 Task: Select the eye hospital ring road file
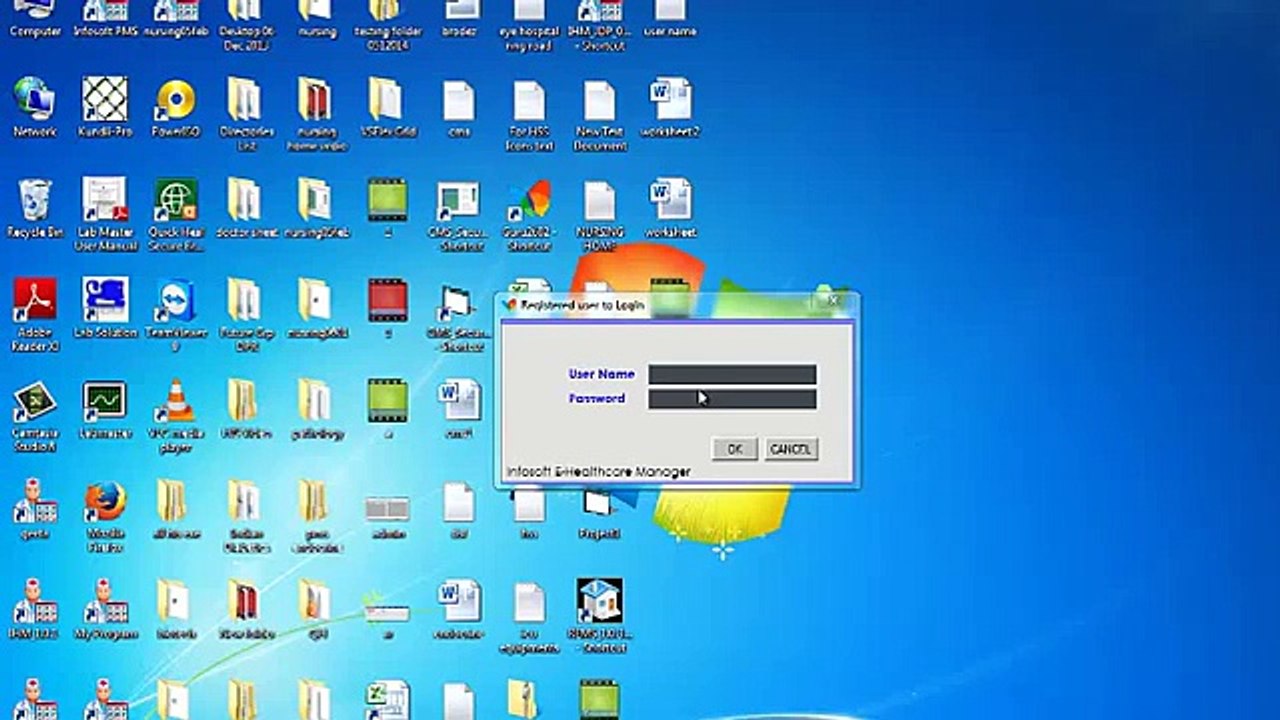(x=529, y=24)
